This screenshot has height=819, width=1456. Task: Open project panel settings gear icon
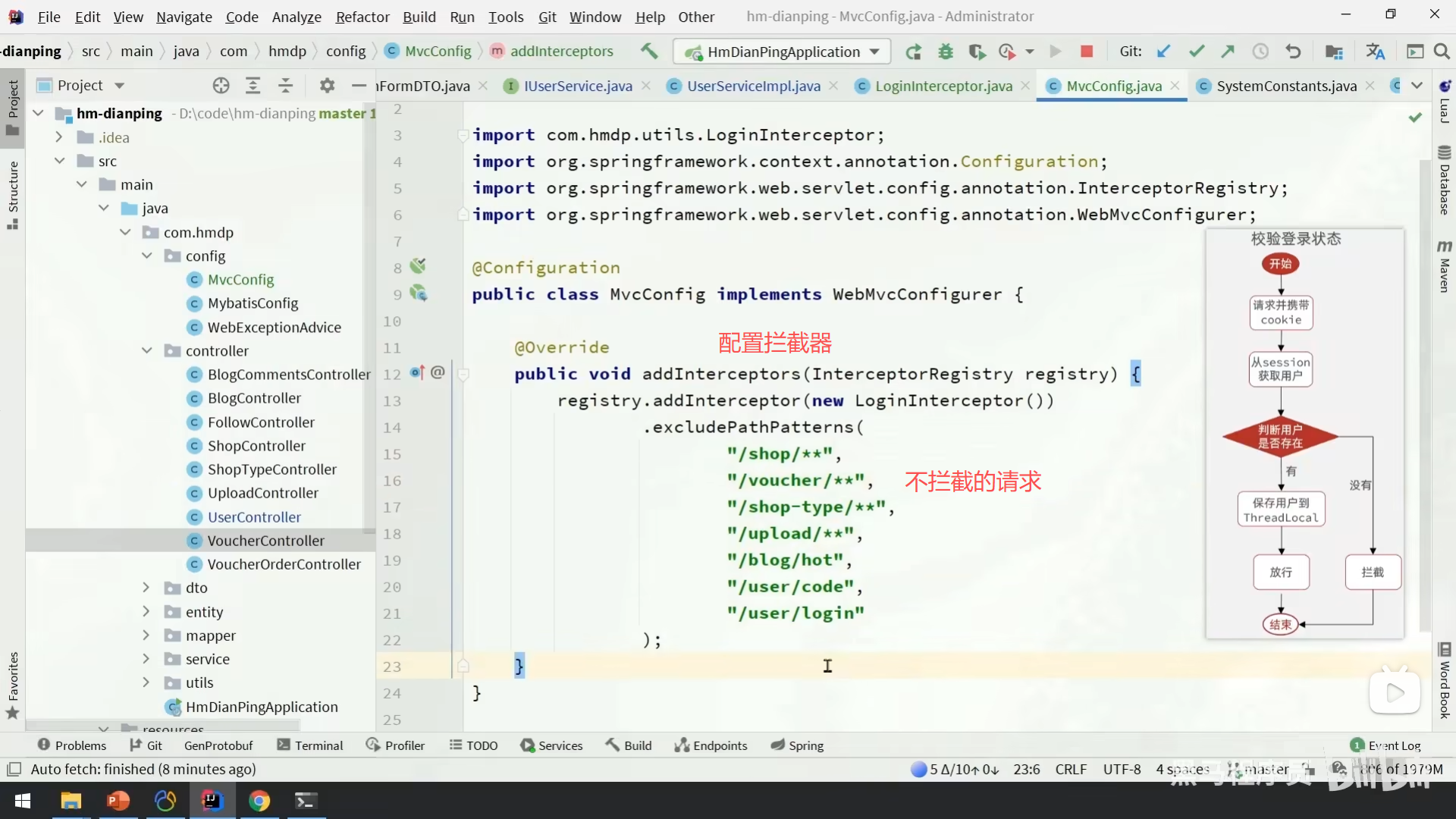point(327,86)
